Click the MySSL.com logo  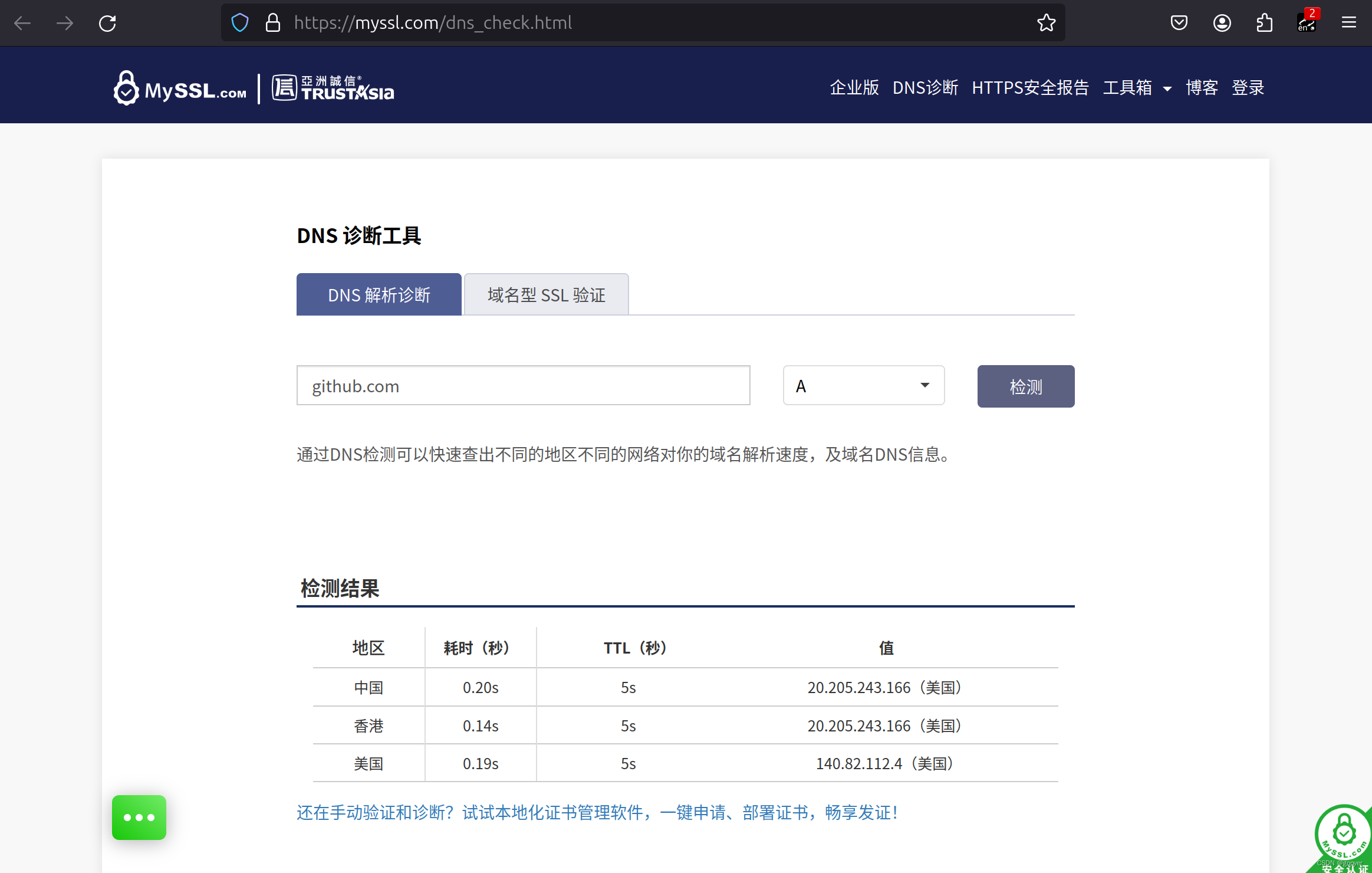pos(179,87)
